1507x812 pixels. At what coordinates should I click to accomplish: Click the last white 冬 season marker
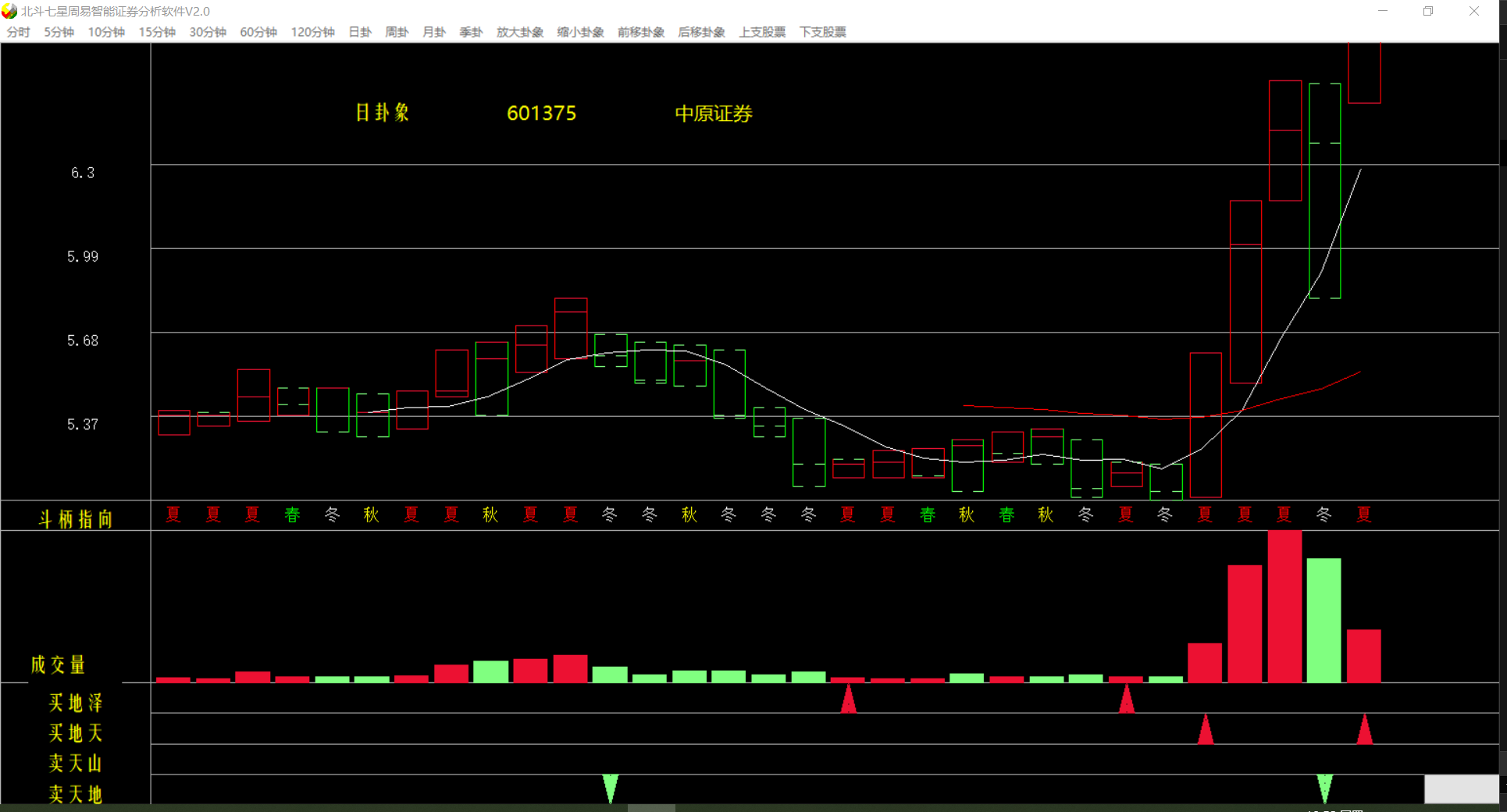[x=1324, y=515]
